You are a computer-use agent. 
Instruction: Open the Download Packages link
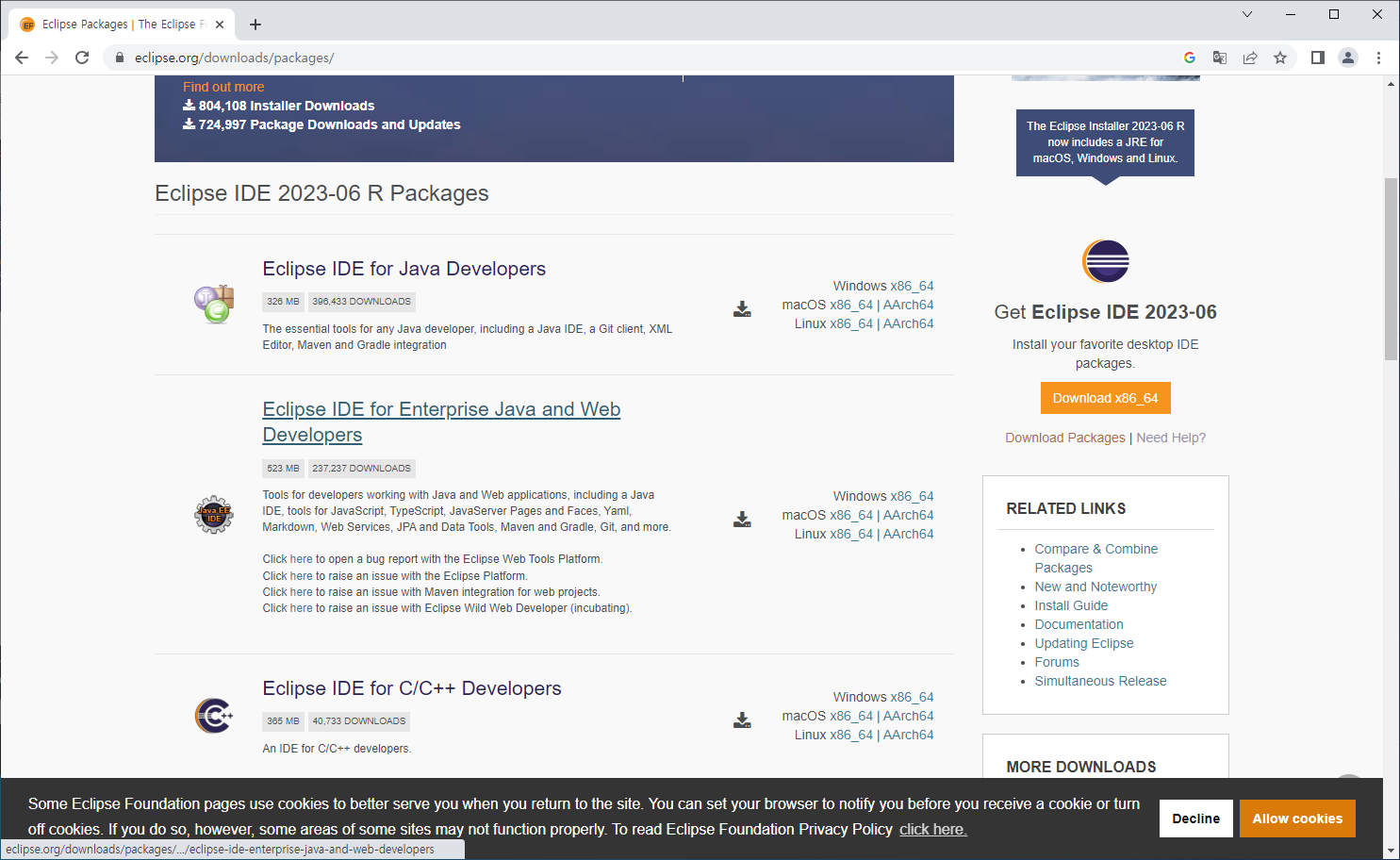[x=1065, y=438]
